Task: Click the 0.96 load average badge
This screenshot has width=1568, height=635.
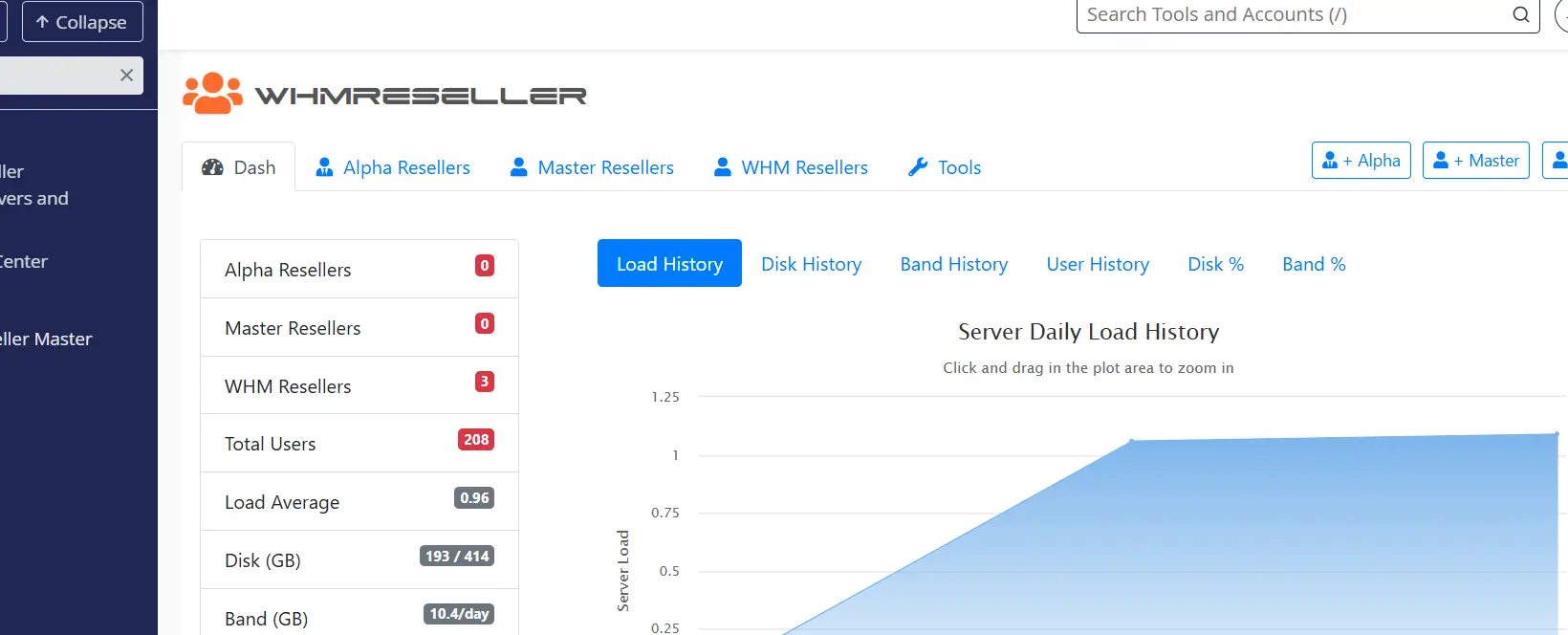Action: tap(474, 498)
